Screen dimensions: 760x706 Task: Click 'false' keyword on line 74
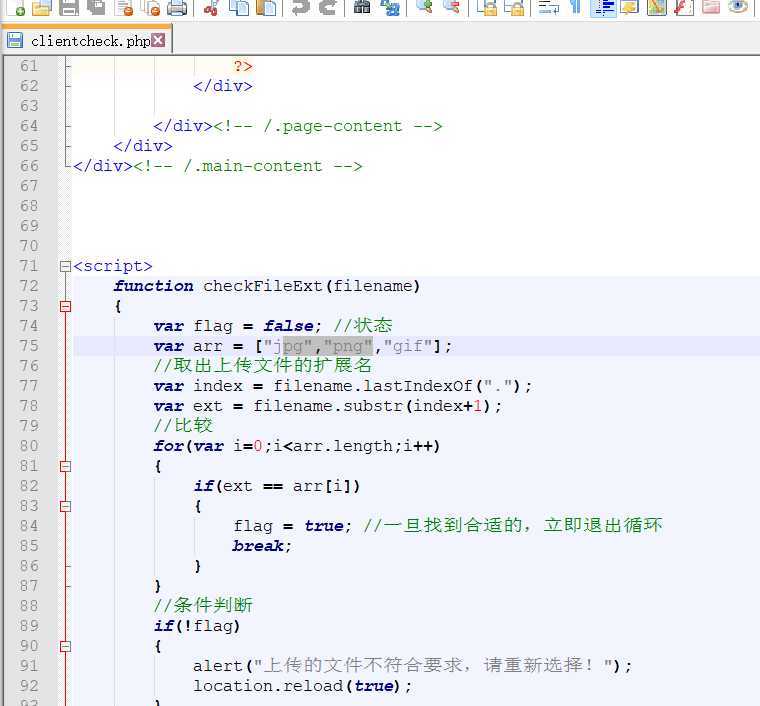click(x=289, y=326)
